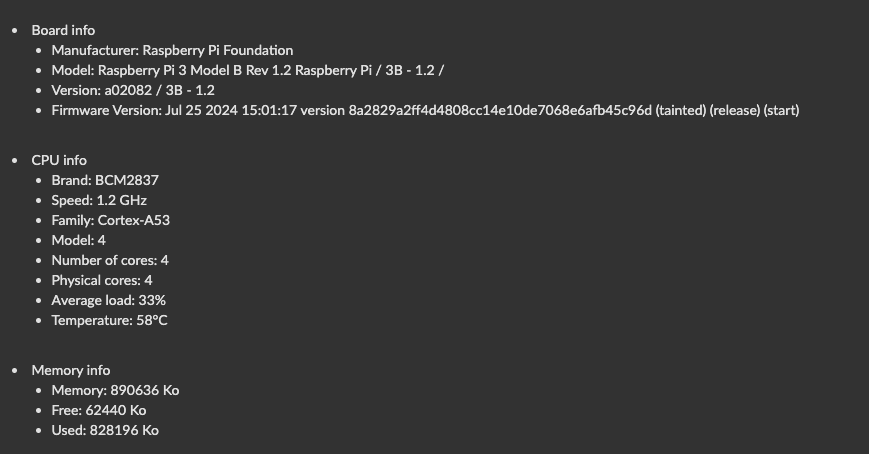Click the Firmware Version hash text
869x454 pixels.
click(x=500, y=110)
